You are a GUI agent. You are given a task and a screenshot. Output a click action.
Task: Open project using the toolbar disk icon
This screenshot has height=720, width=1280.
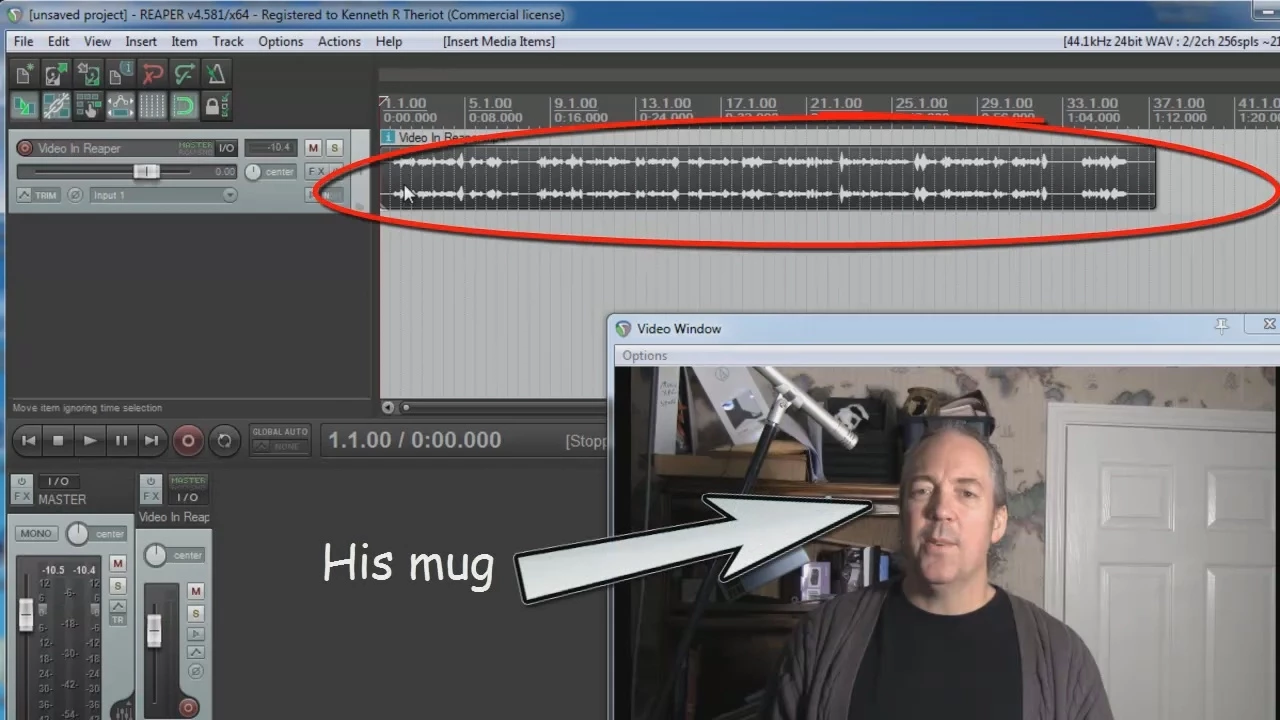(56, 74)
